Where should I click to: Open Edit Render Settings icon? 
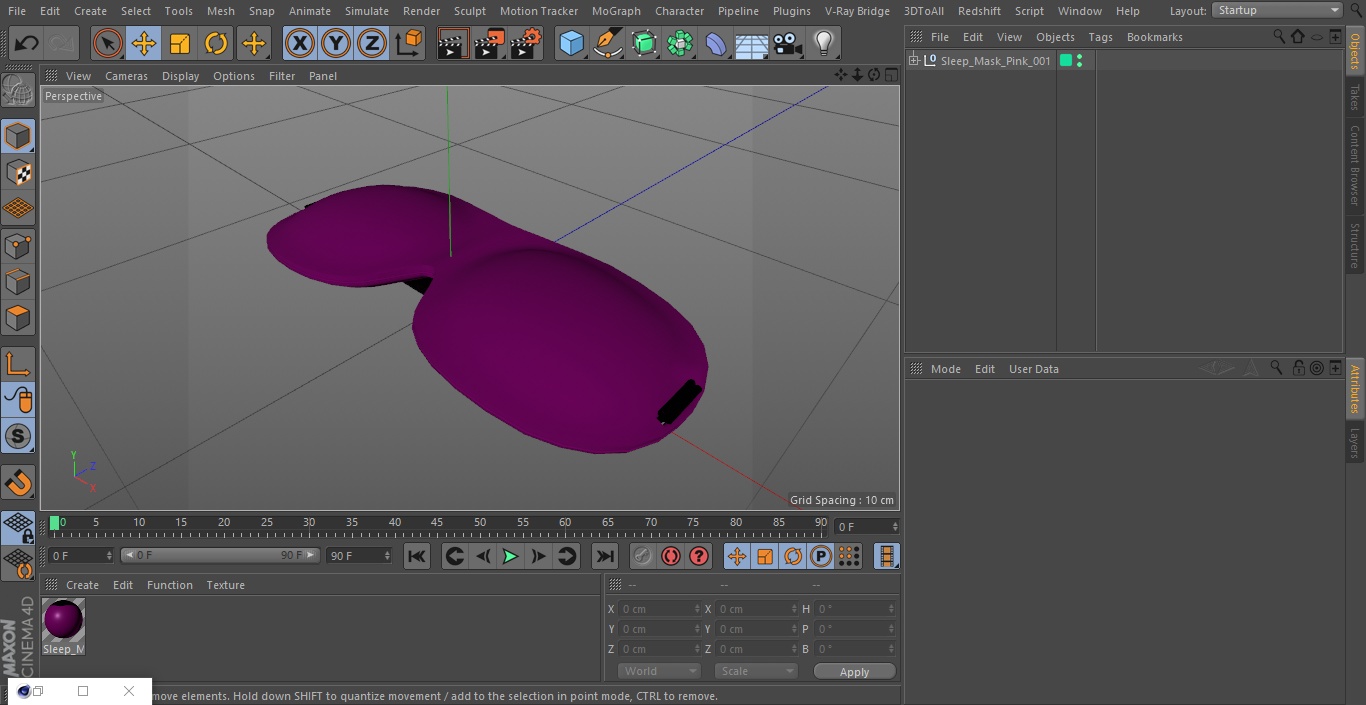tap(526, 43)
